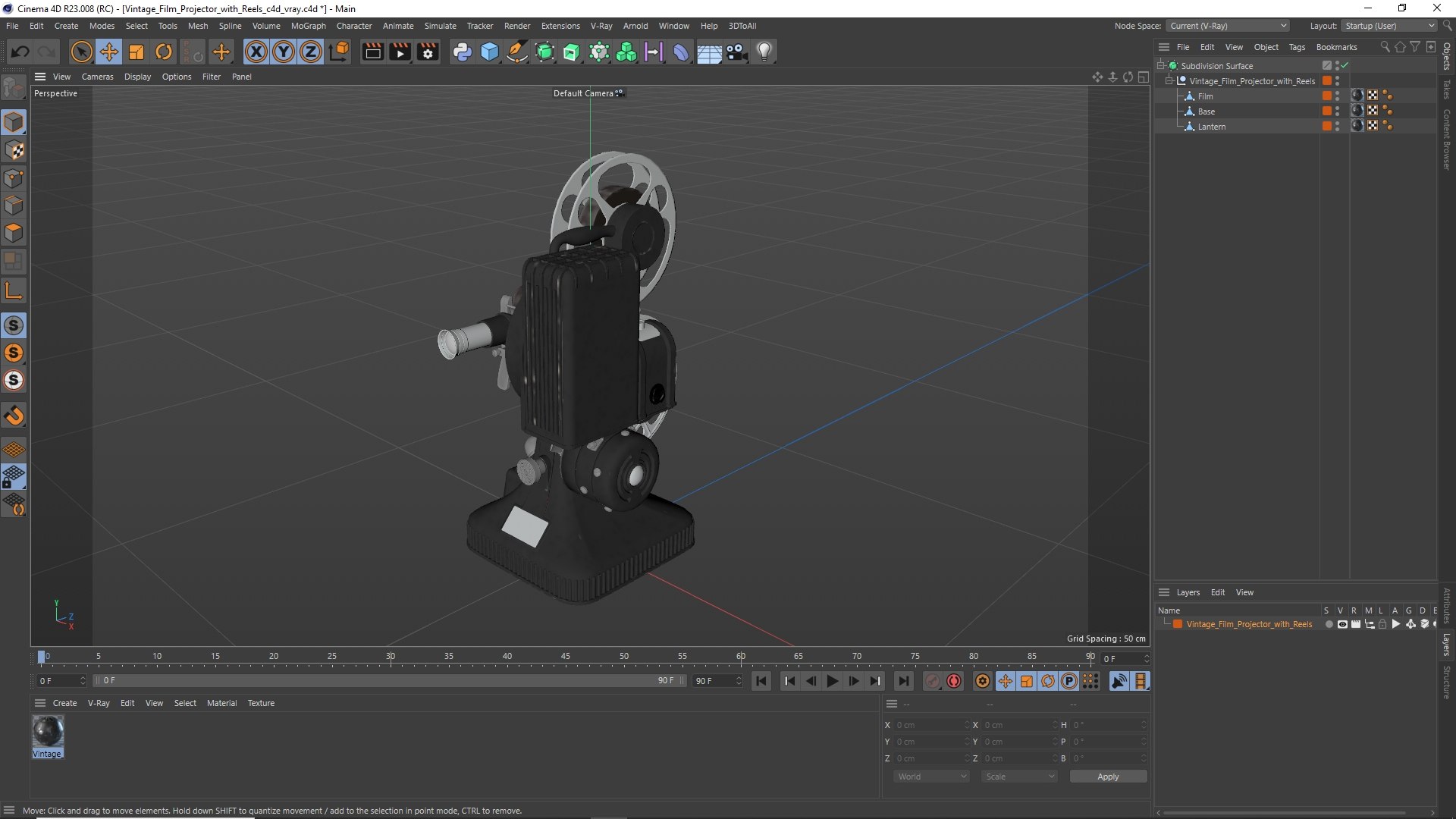This screenshot has width=1456, height=819.
Task: Open the Scale mode dropdown
Action: click(x=1019, y=777)
